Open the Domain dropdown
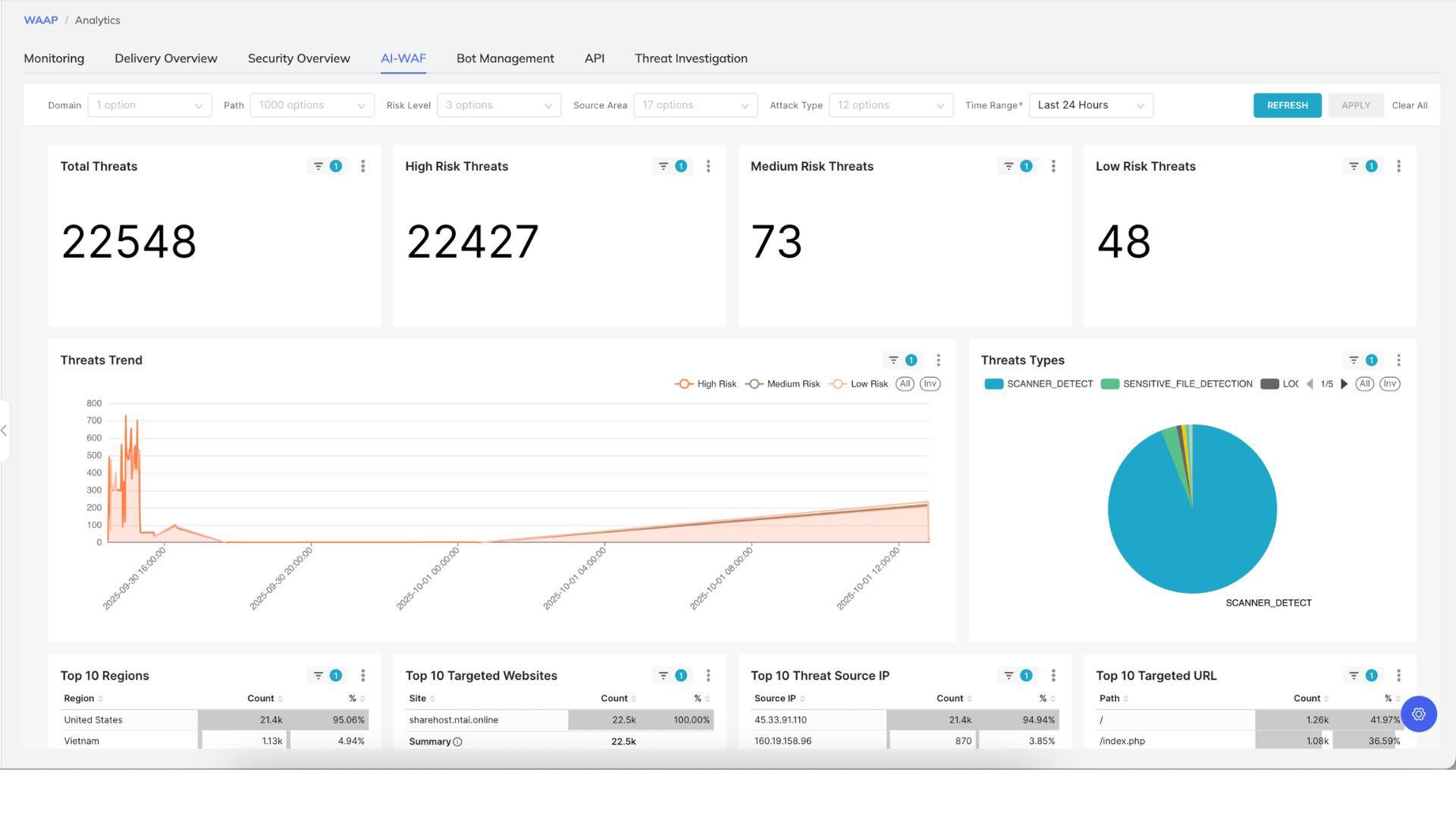Screen dimensions: 1456x819 coord(149,105)
